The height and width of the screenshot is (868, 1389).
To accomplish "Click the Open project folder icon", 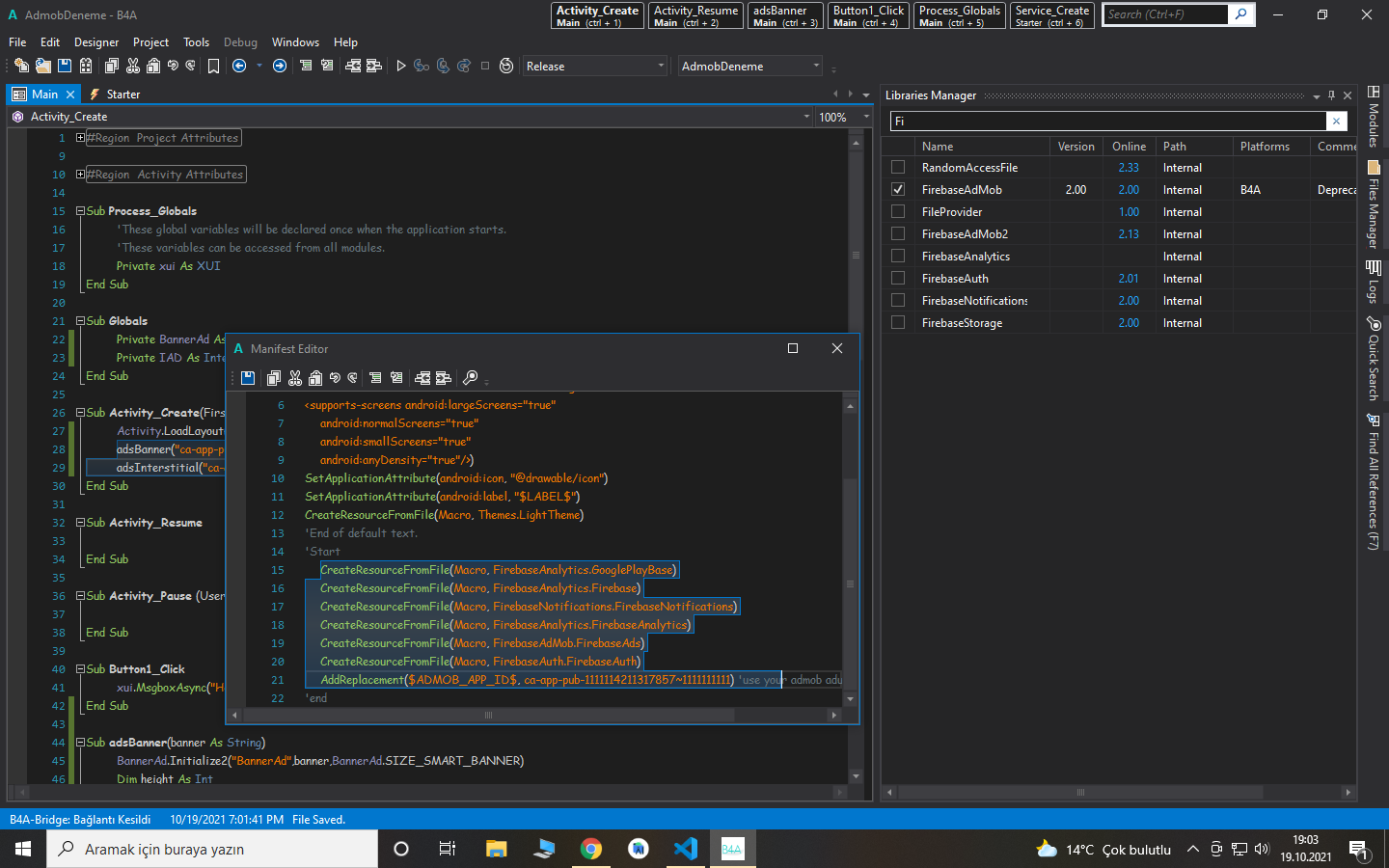I will [x=42, y=66].
